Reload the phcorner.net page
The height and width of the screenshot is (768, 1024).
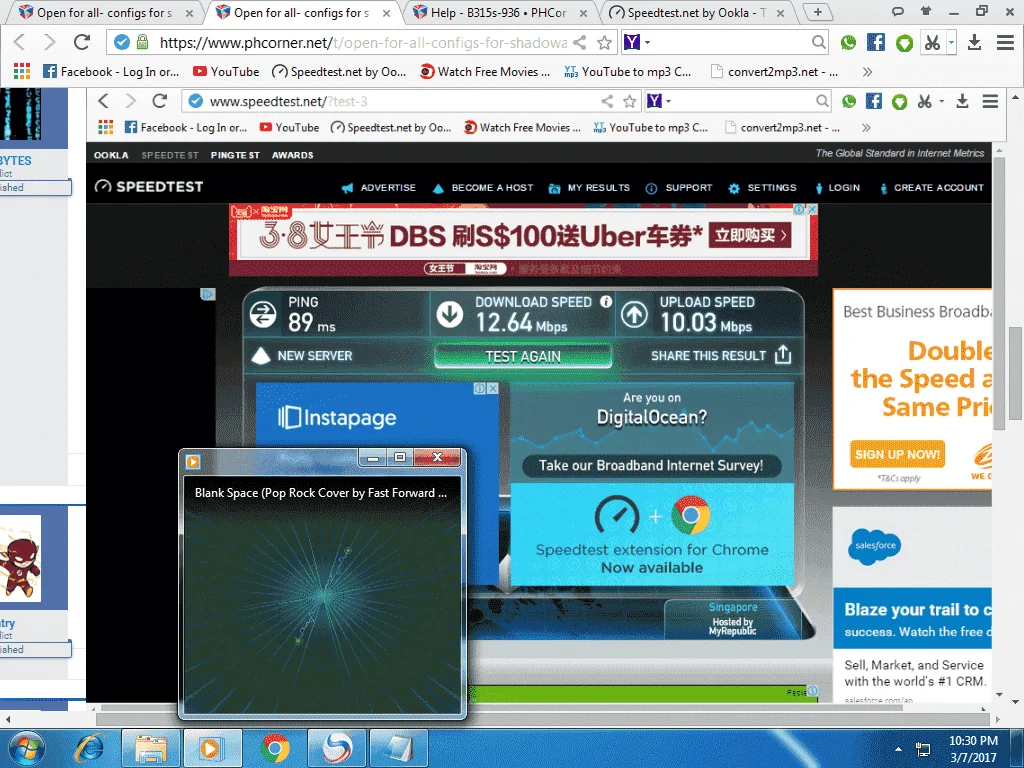(82, 42)
